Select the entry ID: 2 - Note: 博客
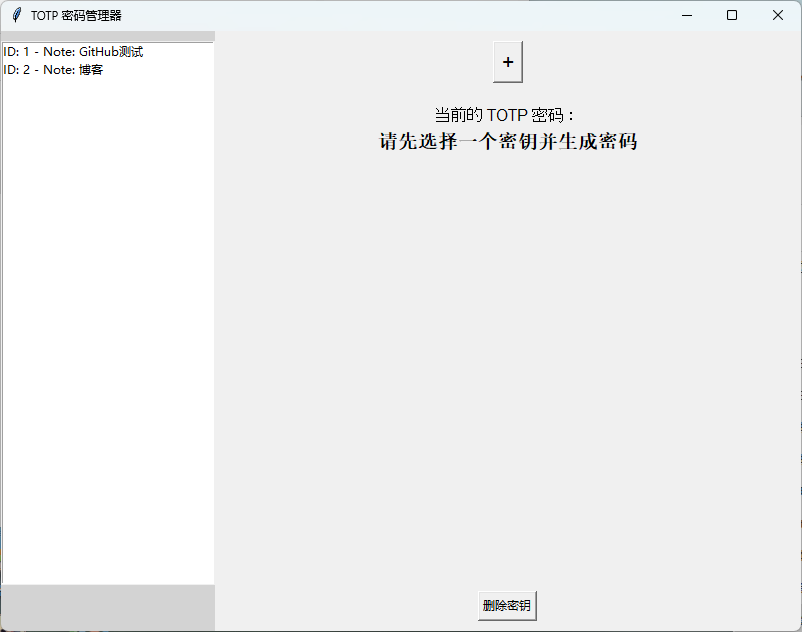 click(x=108, y=70)
